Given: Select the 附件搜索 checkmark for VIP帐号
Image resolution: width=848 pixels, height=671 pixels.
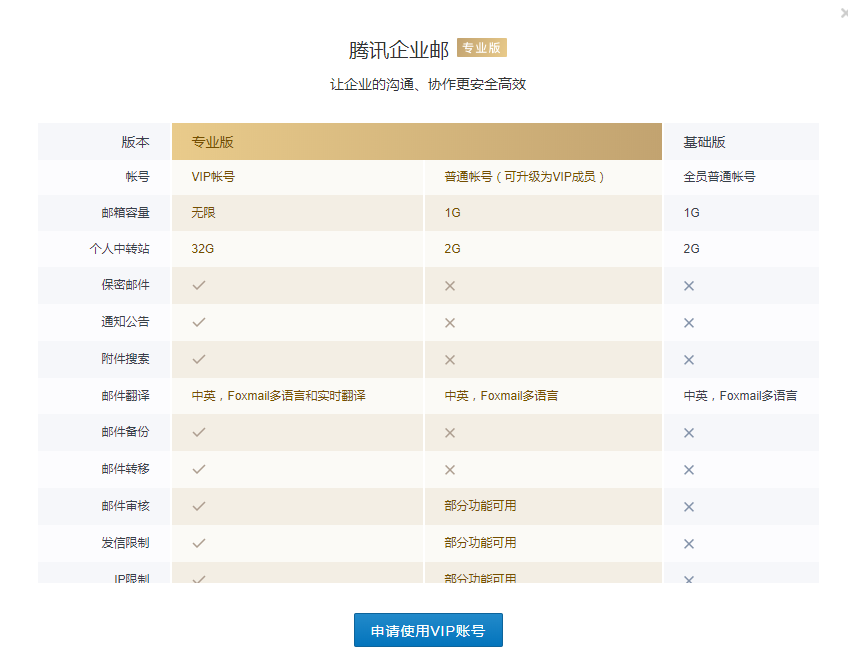Looking at the screenshot, I should 199,359.
